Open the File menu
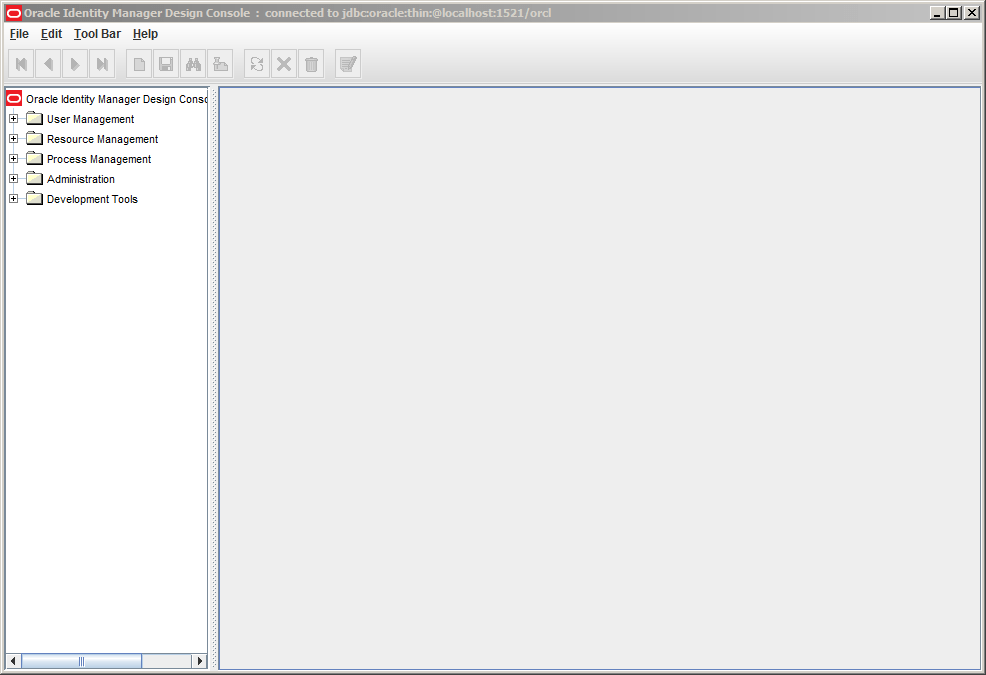 point(19,34)
